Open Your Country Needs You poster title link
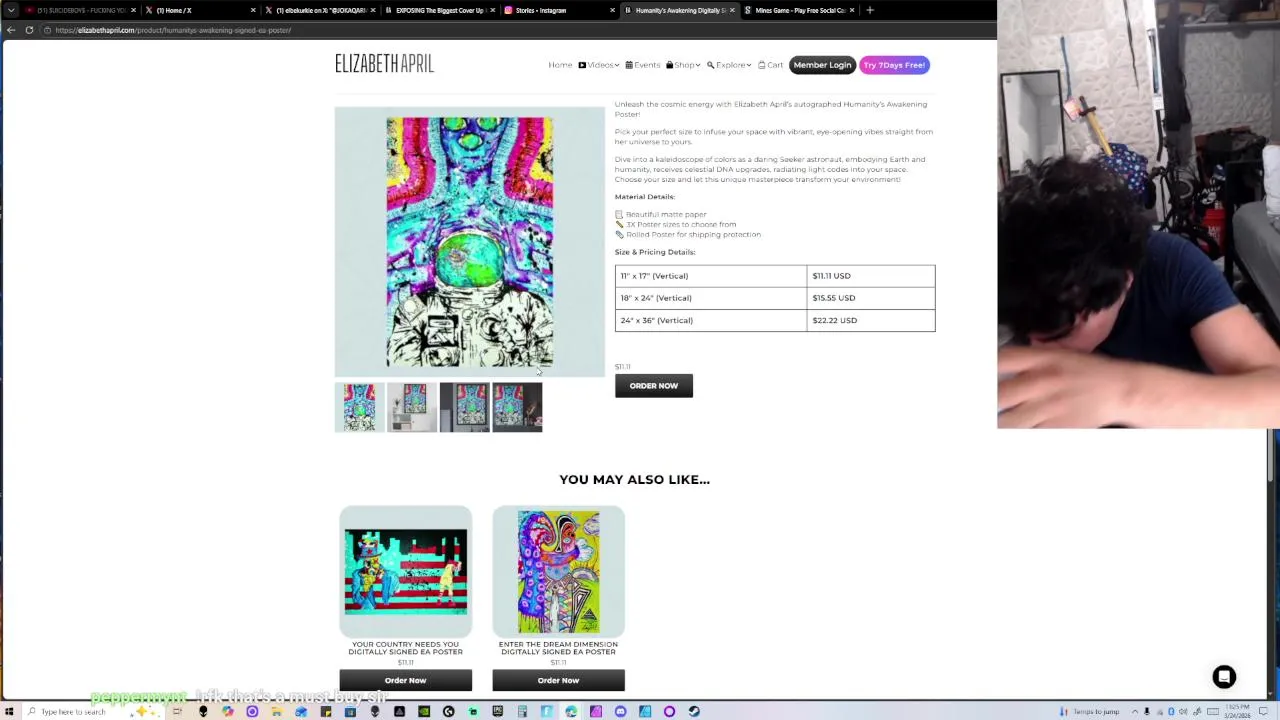 pyautogui.click(x=405, y=648)
